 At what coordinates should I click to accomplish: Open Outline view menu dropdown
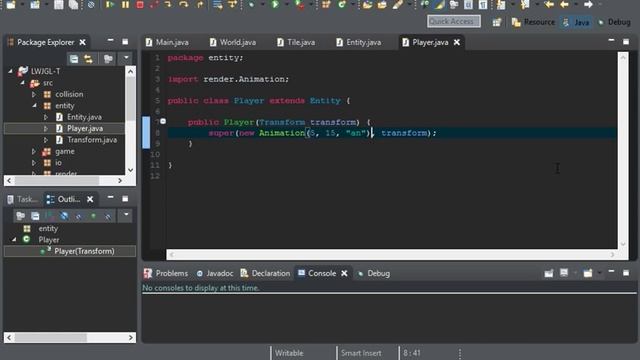click(126, 215)
